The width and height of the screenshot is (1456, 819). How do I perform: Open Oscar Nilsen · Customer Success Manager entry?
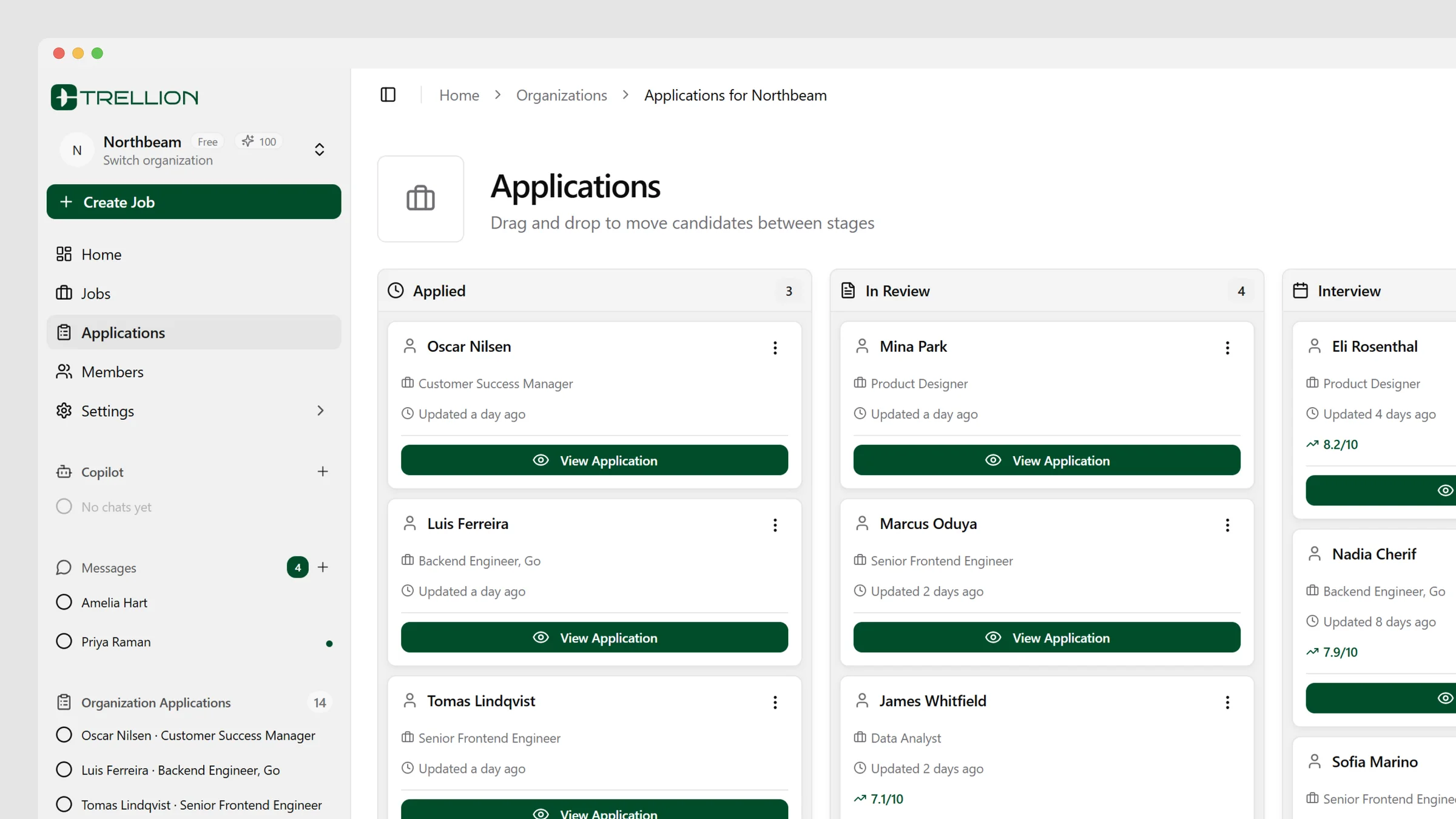click(194, 735)
